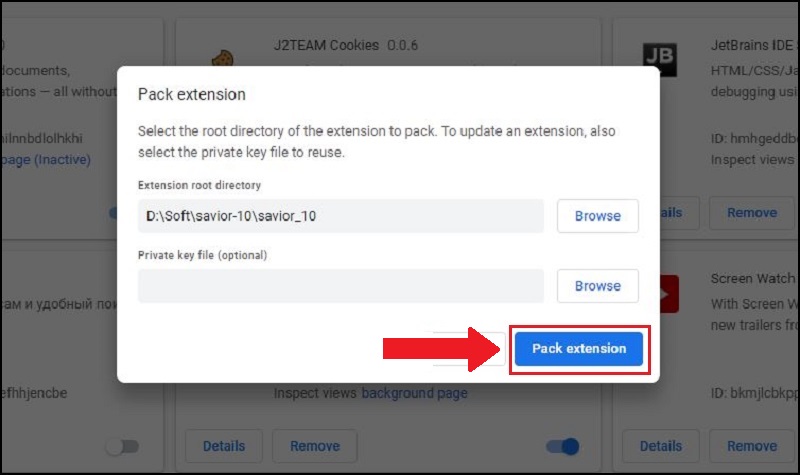Click the JetBrains IDE Support JB icon
This screenshot has width=800, height=475.
pos(659,59)
